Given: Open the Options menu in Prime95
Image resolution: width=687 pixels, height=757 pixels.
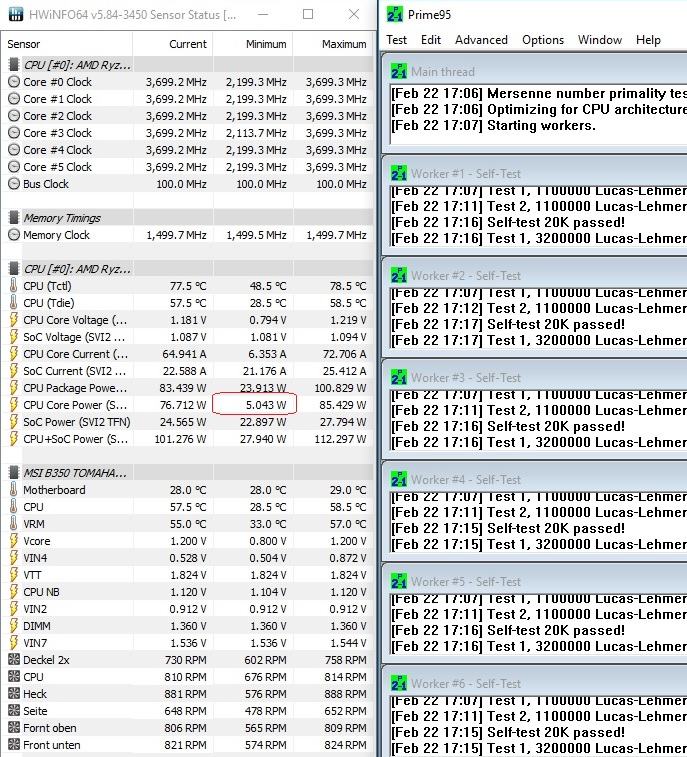Looking at the screenshot, I should point(543,40).
